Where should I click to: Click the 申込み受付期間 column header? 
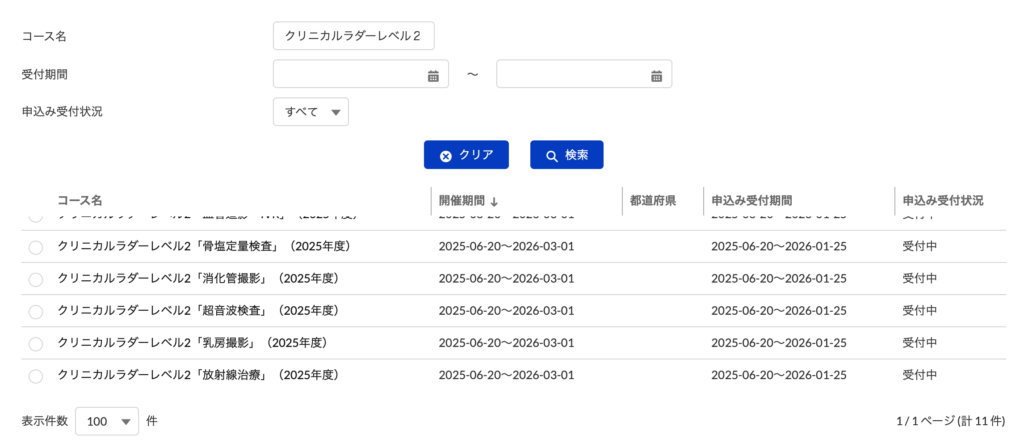click(x=752, y=201)
